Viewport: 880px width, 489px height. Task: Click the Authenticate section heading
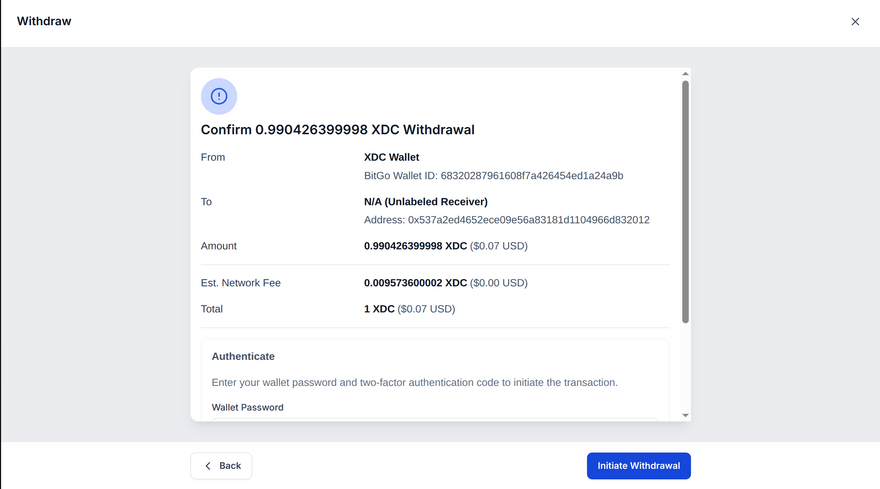(x=243, y=356)
